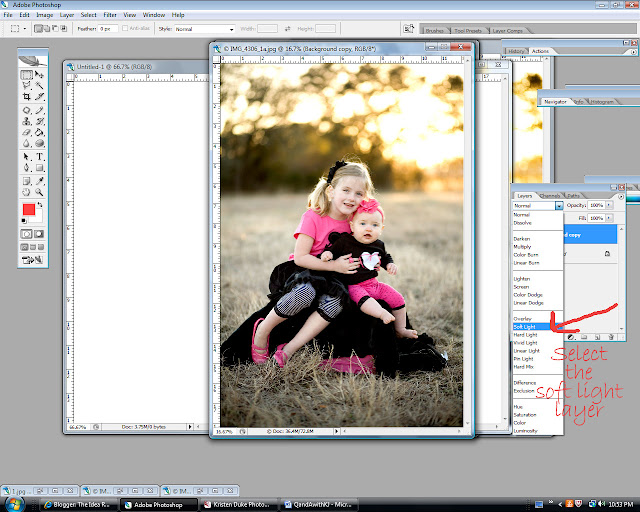Select the Slice tool
This screenshot has width=640, height=512.
[x=39, y=97]
